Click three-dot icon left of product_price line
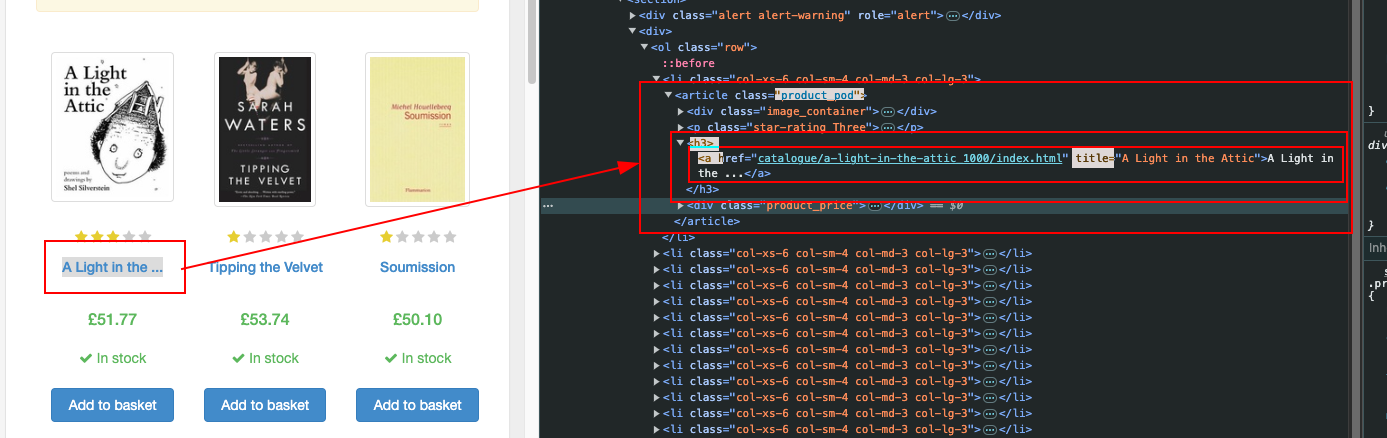1387x438 pixels. point(547,205)
